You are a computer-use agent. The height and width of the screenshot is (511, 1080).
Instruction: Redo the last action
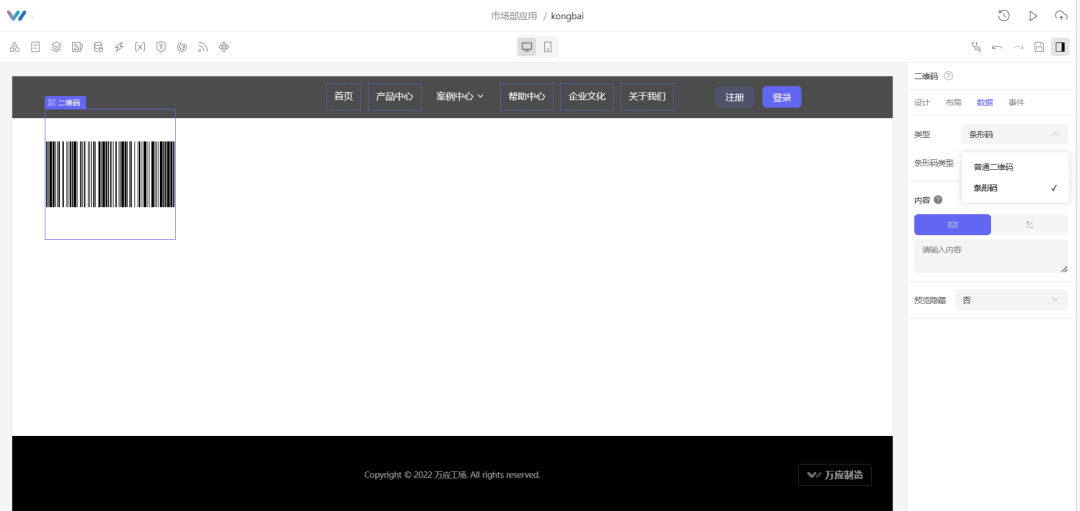tap(1018, 47)
